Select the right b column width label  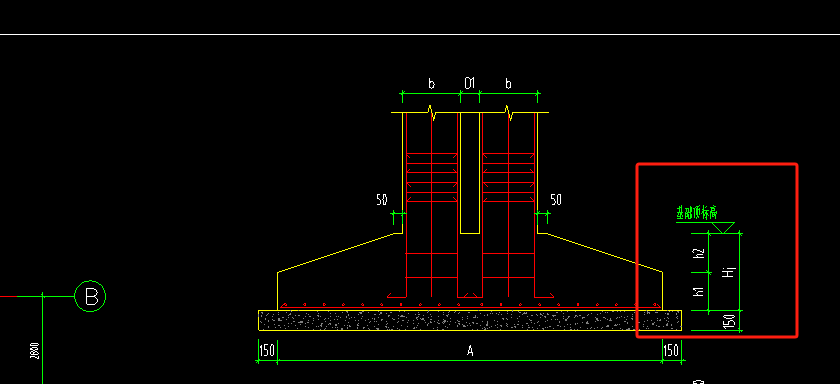tap(508, 84)
